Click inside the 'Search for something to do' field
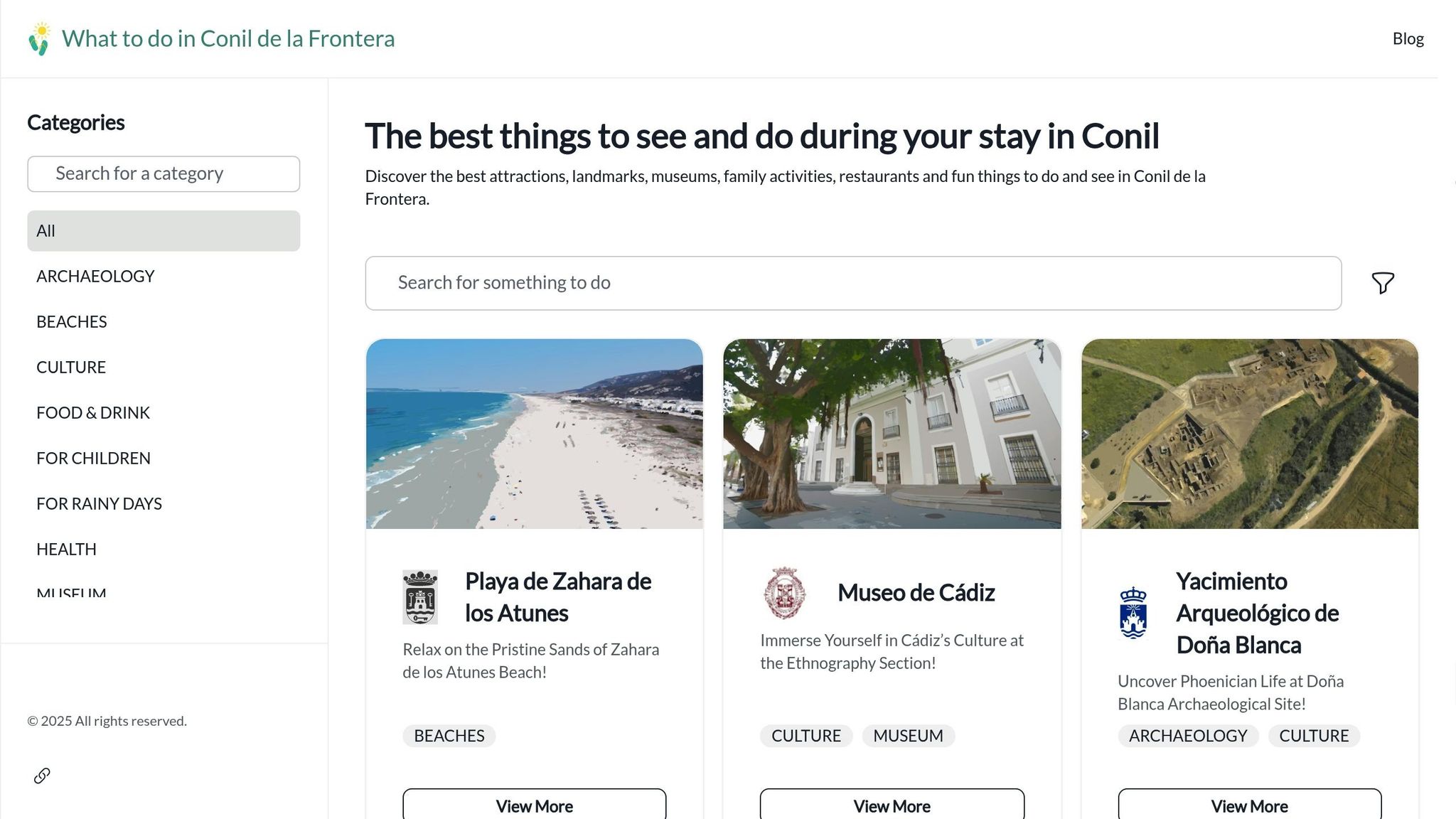This screenshot has height=819, width=1456. coord(852,283)
